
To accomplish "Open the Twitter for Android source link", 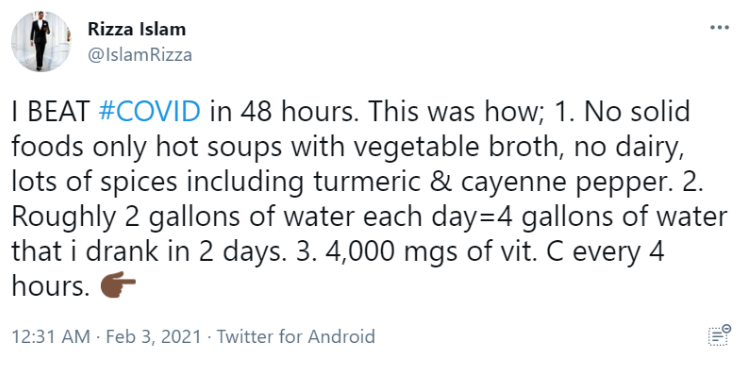I will pos(296,337).
